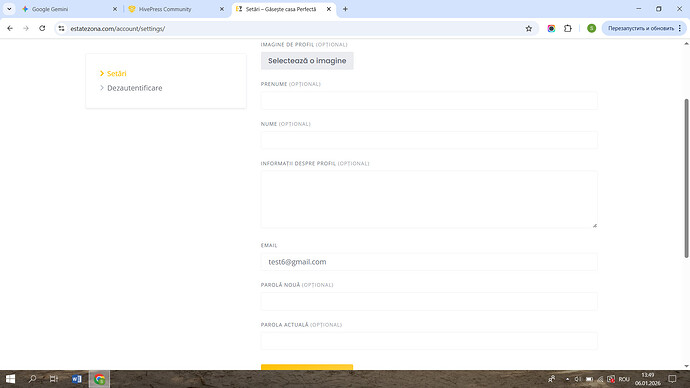This screenshot has height=388, width=690.
Task: Reload the estatezona settings page
Action: click(x=42, y=28)
